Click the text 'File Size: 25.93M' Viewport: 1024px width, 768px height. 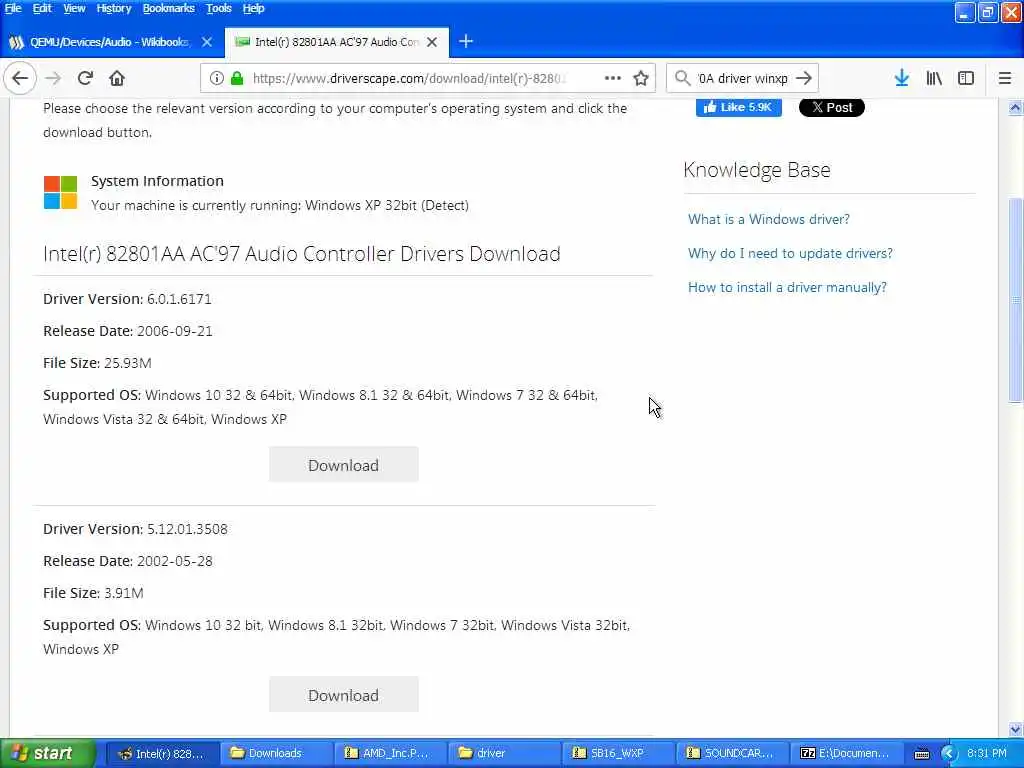pyautogui.click(x=97, y=363)
